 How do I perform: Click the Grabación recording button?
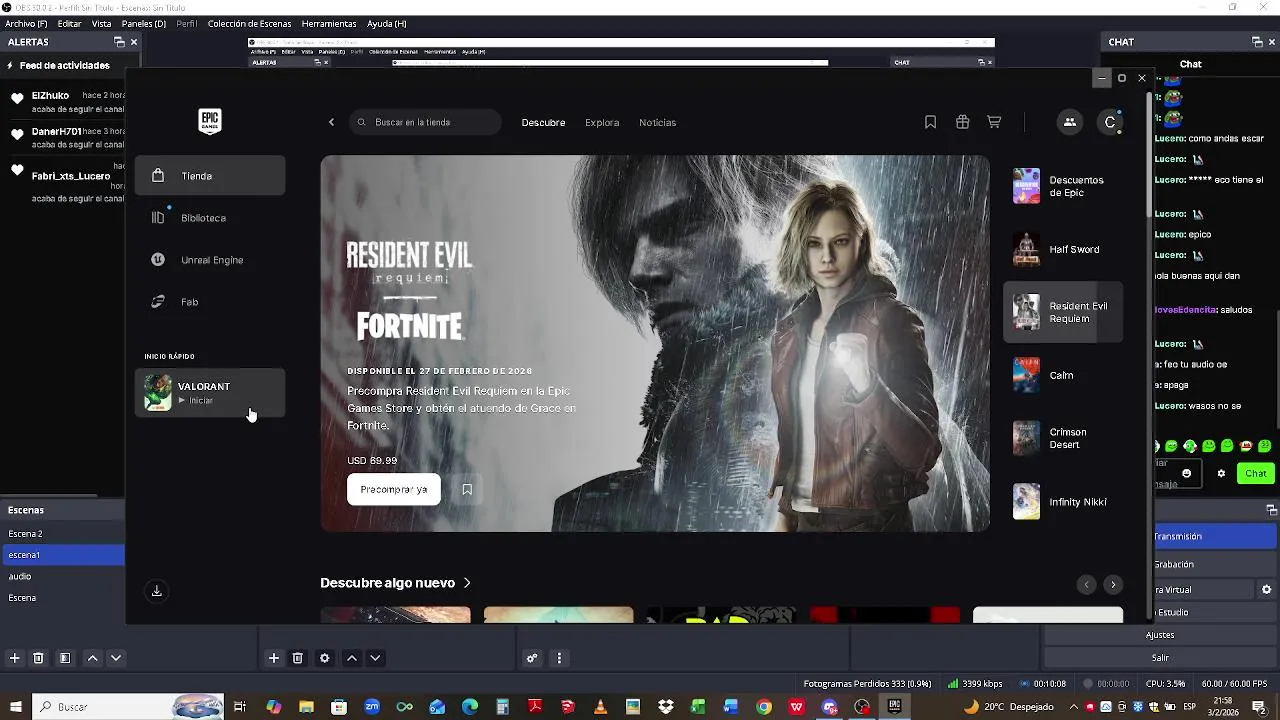1215,565
